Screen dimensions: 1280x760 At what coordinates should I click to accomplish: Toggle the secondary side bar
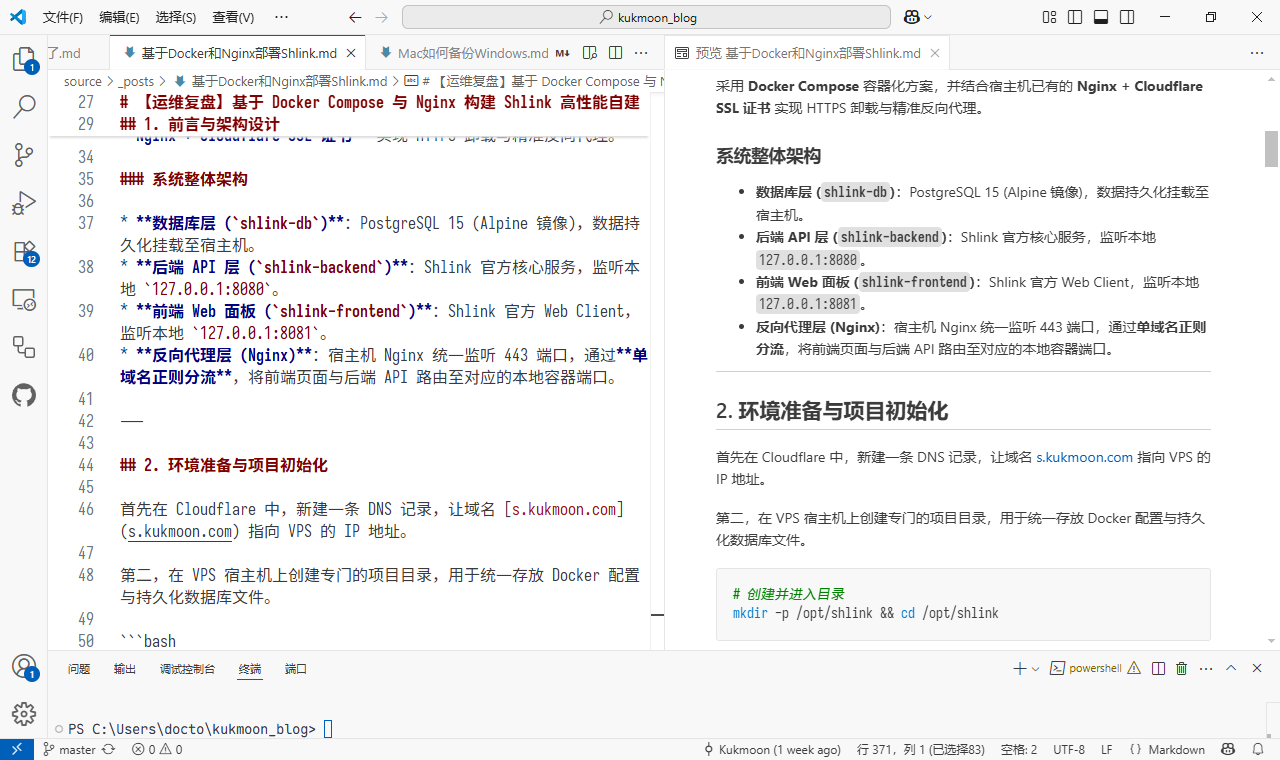click(1127, 17)
